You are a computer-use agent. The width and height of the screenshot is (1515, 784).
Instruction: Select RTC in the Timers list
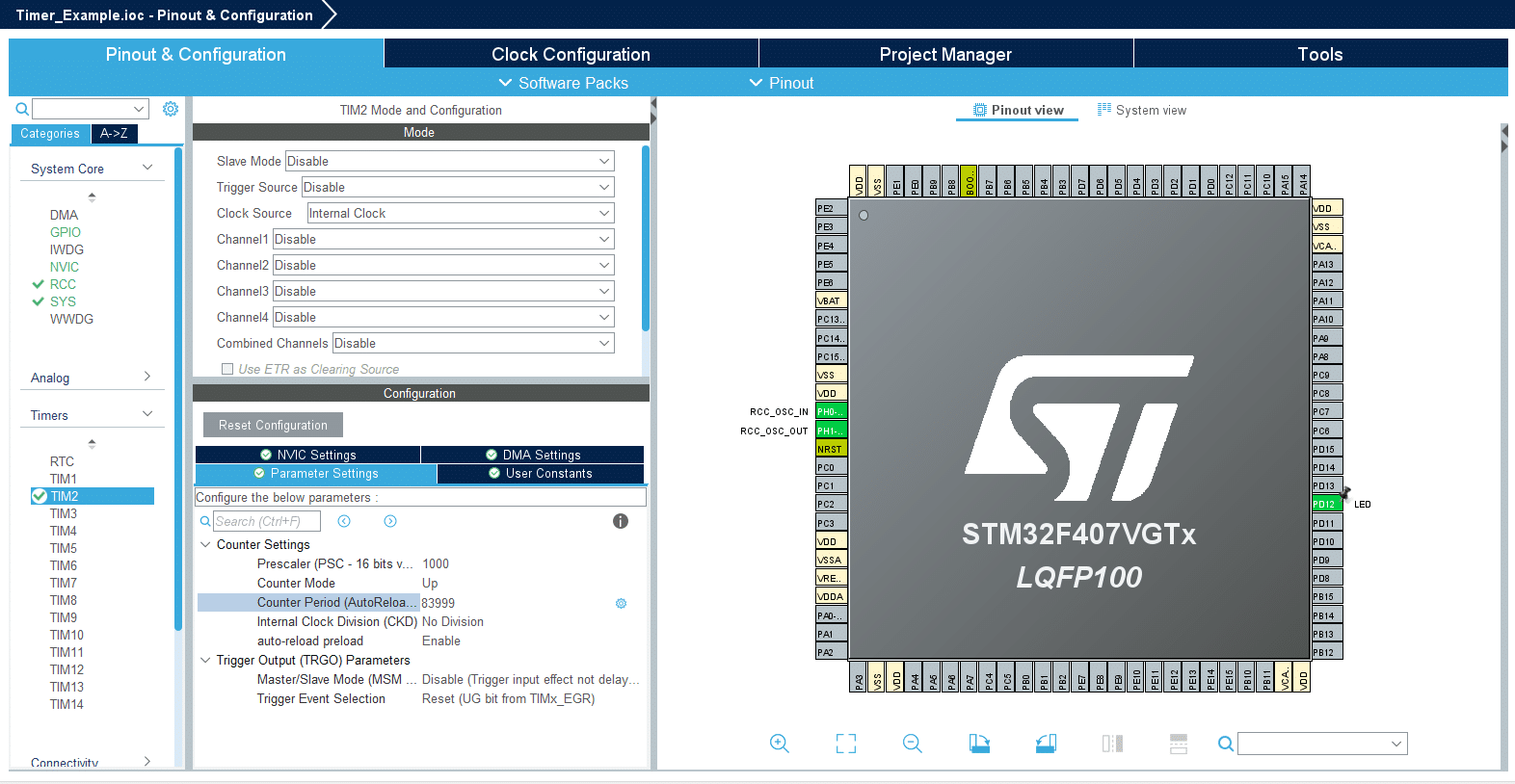62,461
